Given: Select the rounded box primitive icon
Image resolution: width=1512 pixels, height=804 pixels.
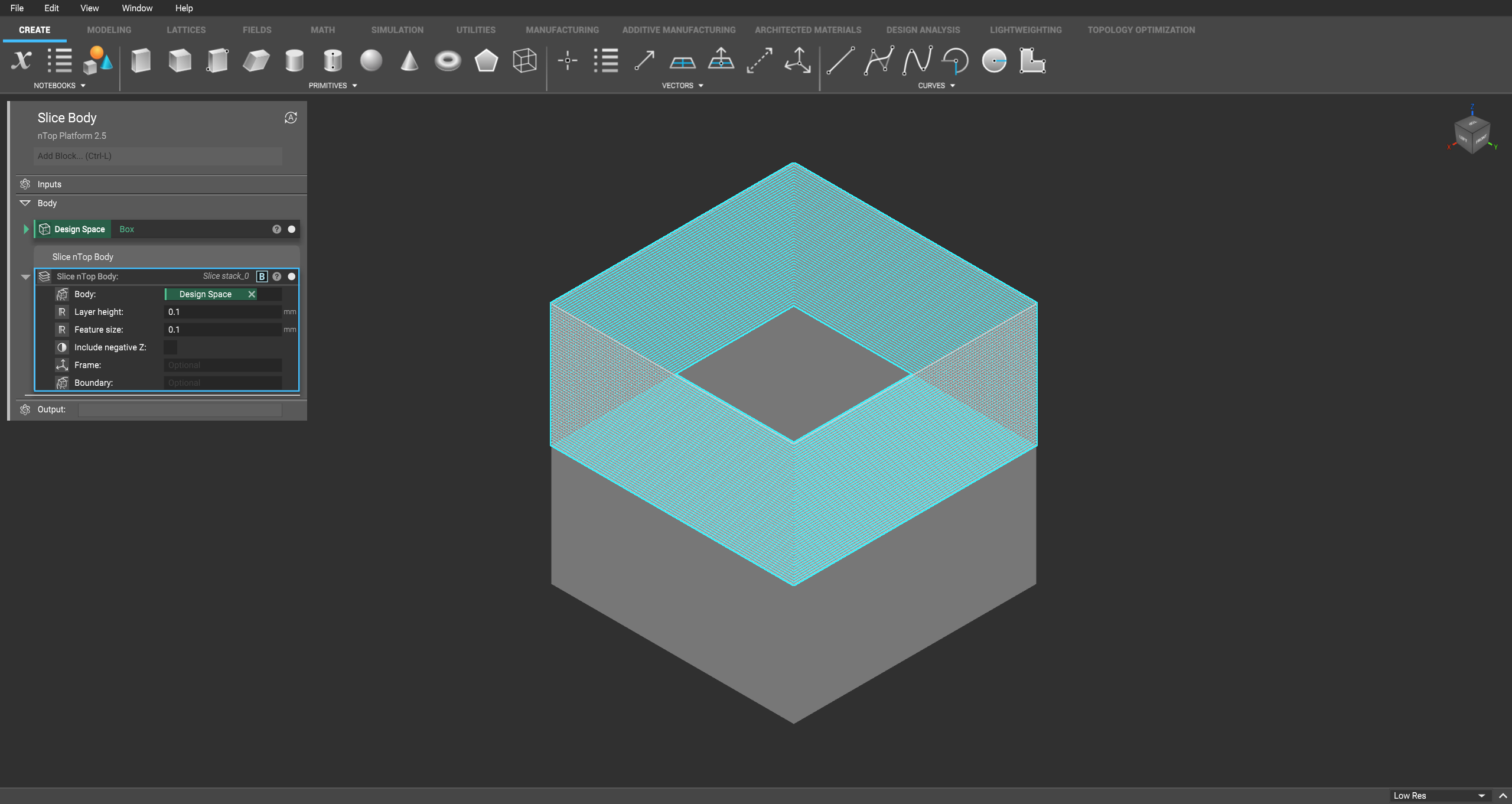Looking at the screenshot, I should (x=217, y=60).
